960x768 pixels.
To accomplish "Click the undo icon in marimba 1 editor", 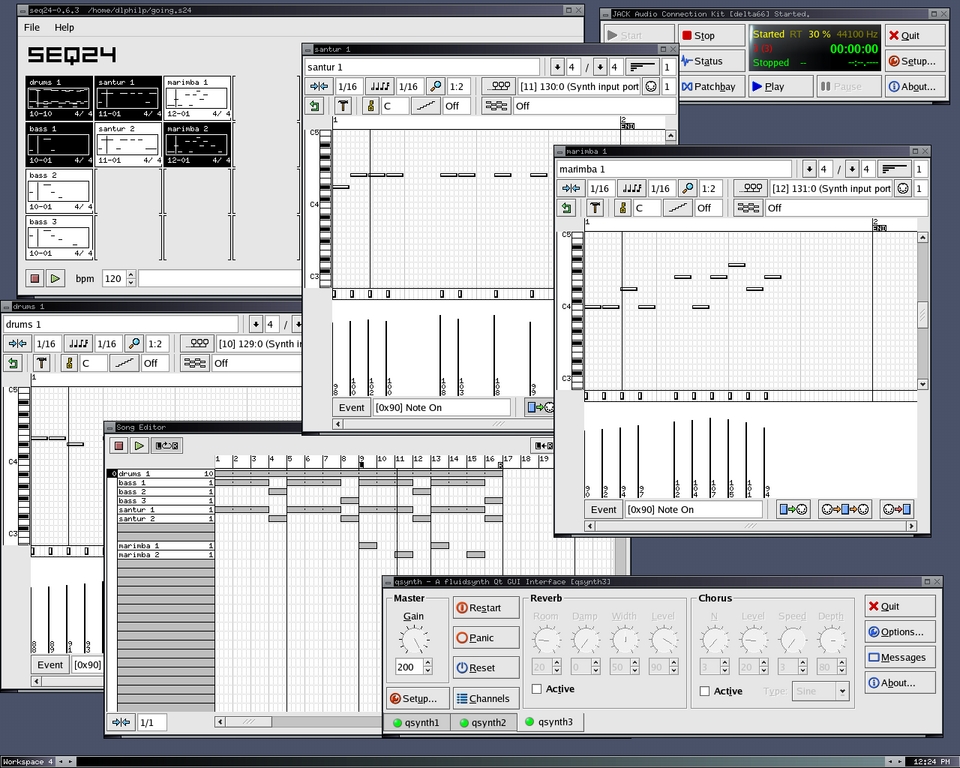I will point(567,208).
